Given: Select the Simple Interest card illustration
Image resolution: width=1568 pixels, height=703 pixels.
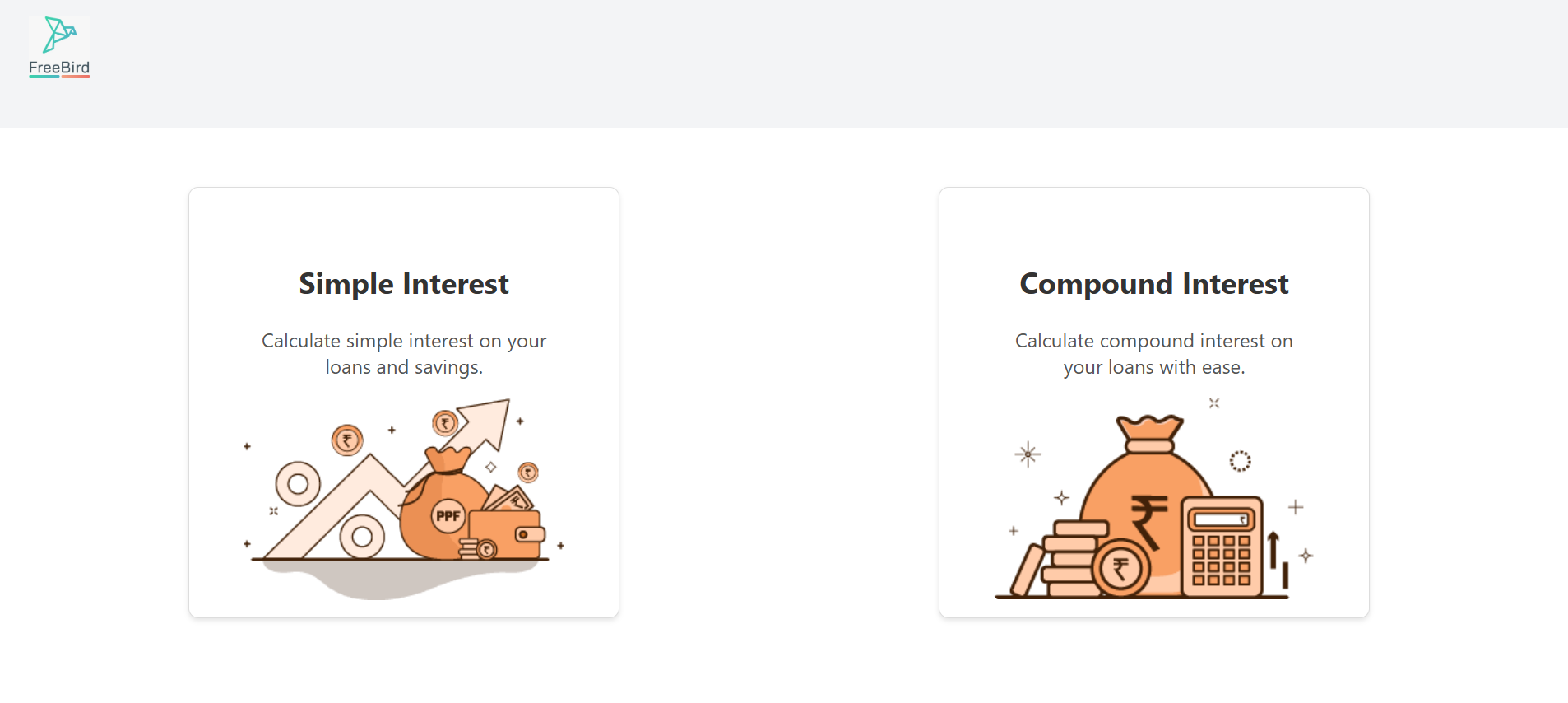Looking at the screenshot, I should [x=403, y=498].
